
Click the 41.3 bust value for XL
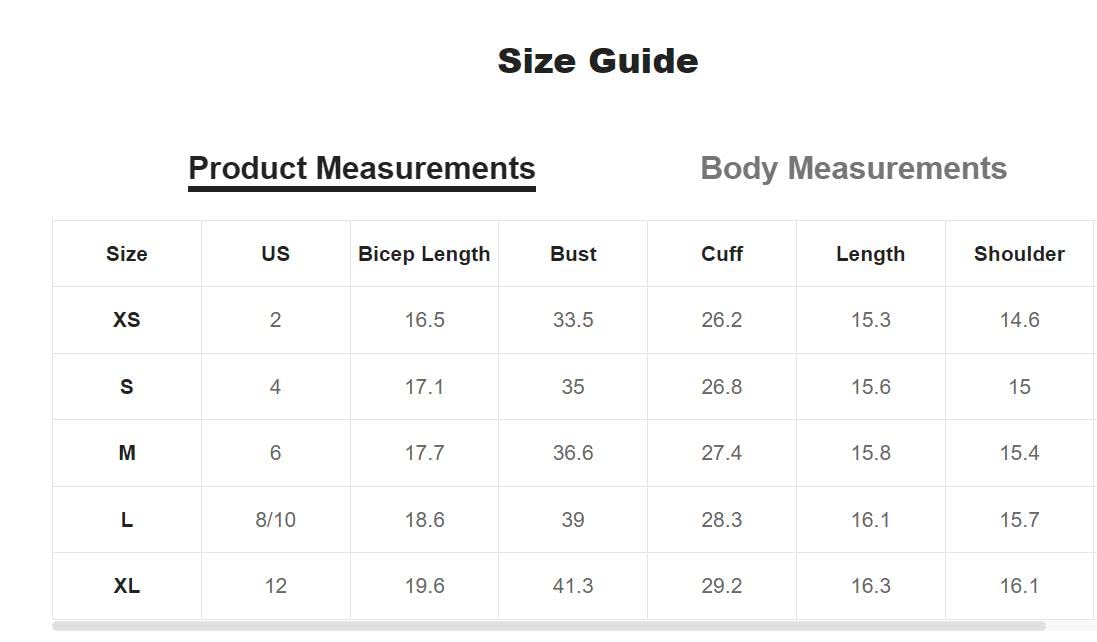tap(573, 585)
